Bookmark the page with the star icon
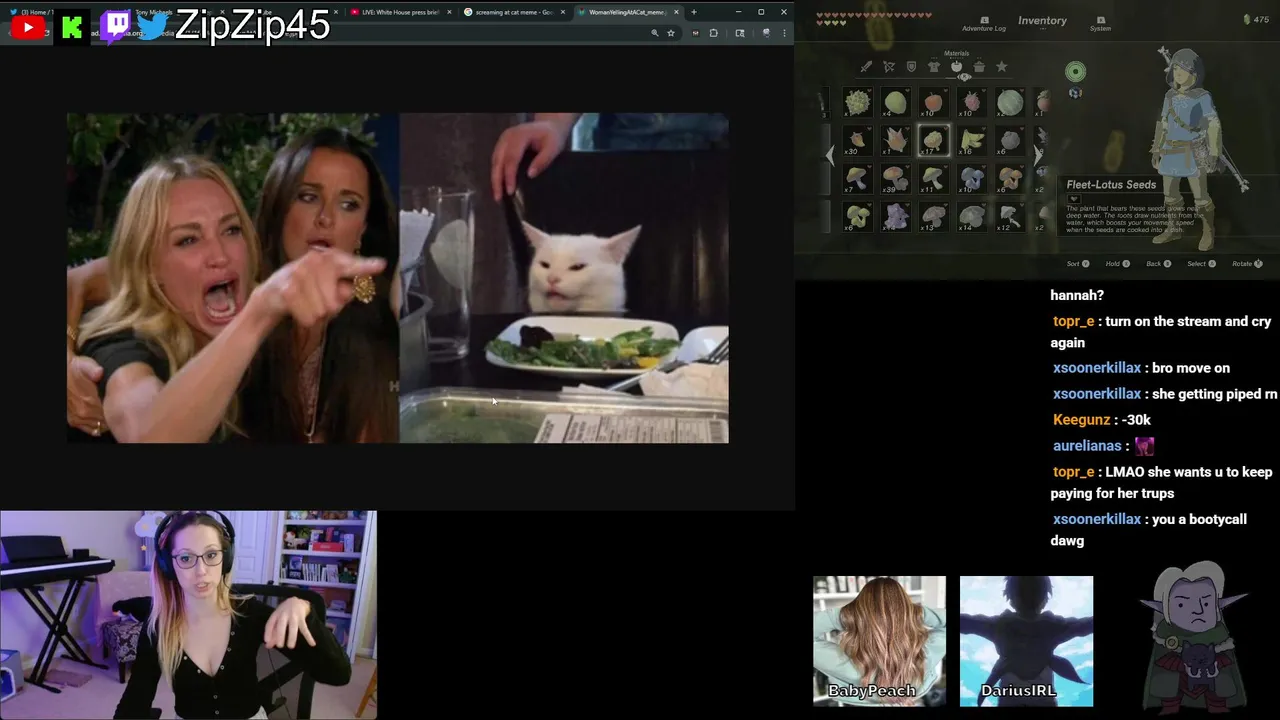Screen dimensions: 1280x720 coord(671,33)
